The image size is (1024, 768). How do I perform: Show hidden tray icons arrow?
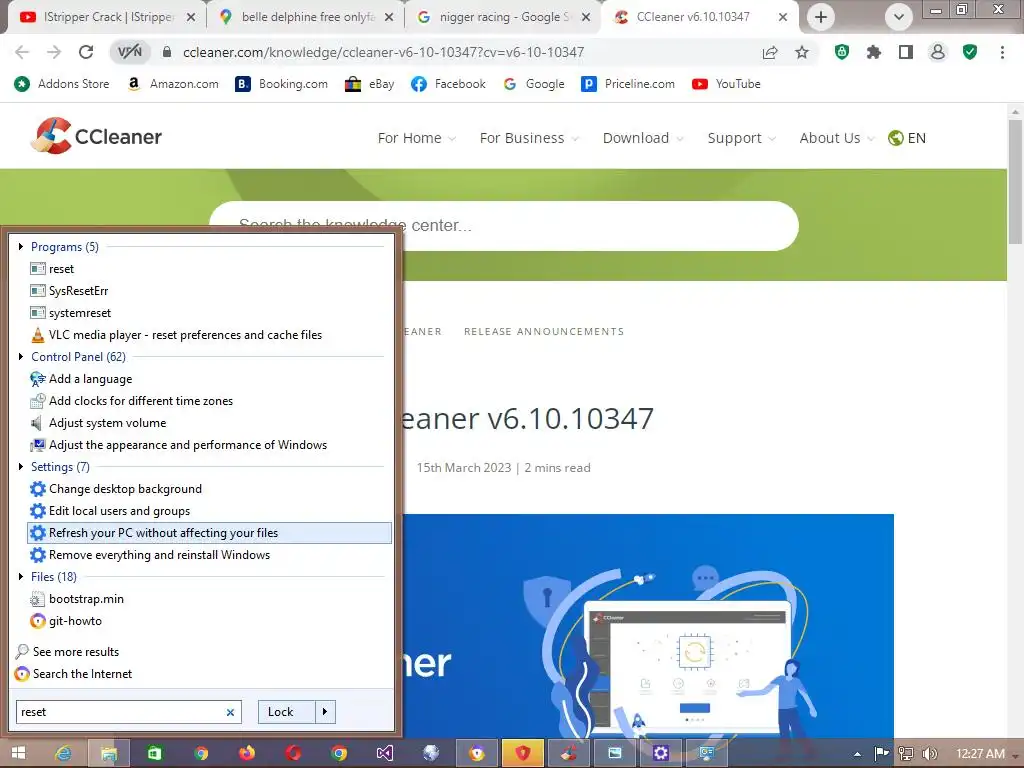click(x=857, y=754)
